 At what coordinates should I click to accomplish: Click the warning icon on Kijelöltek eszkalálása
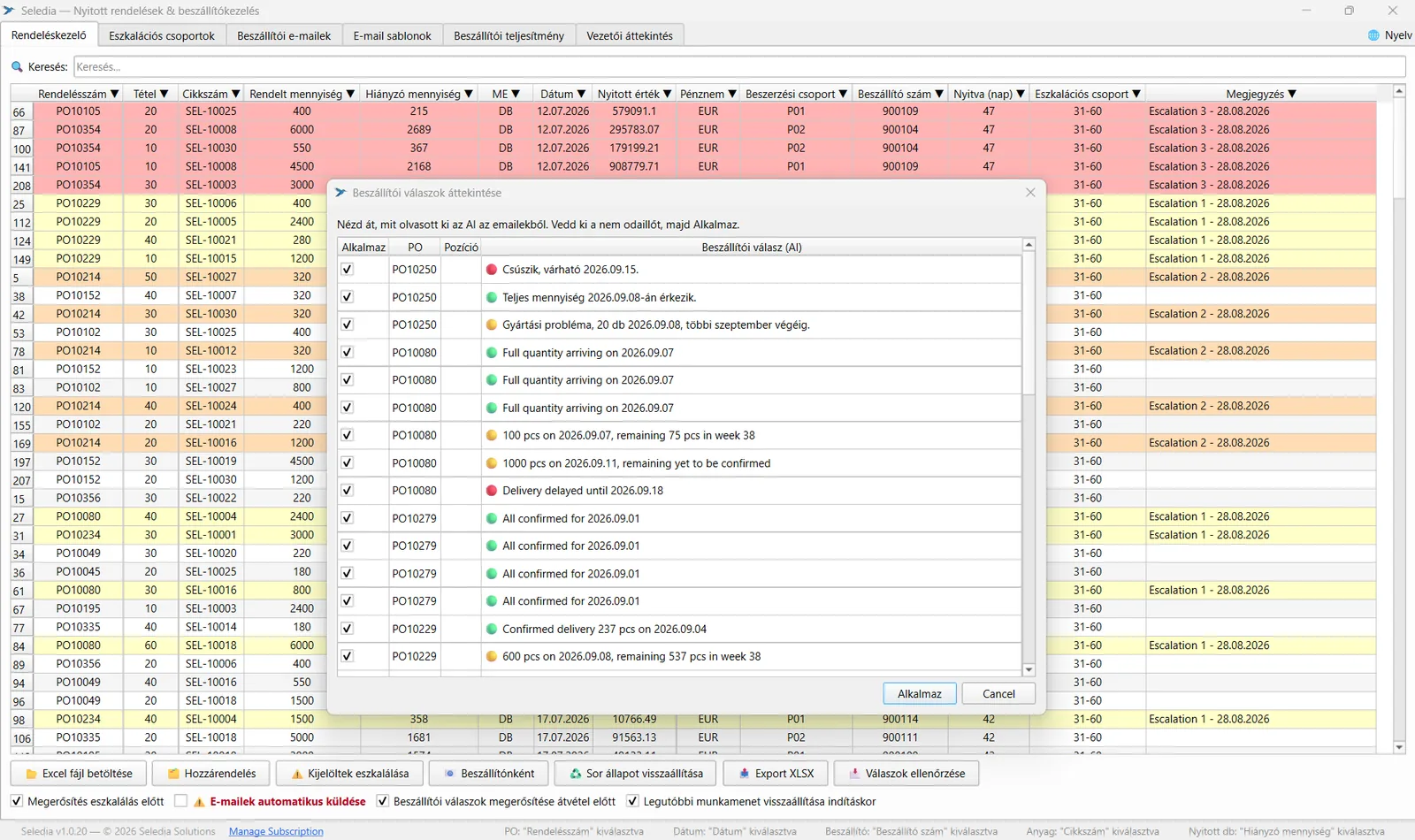click(297, 774)
